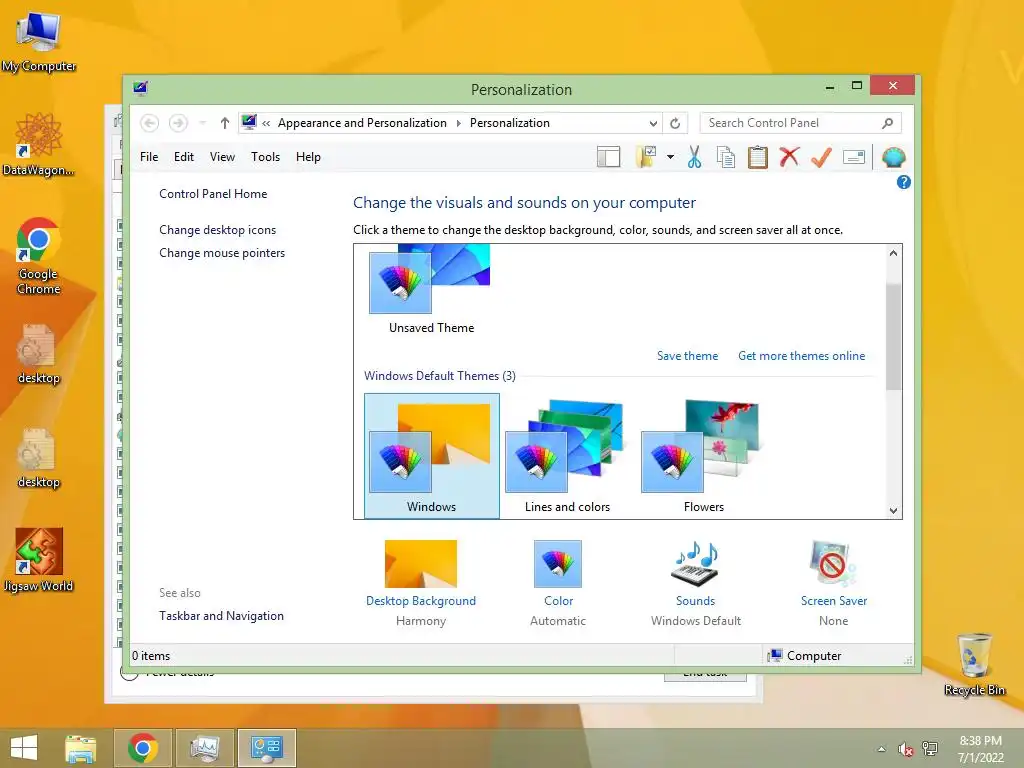Open Desktop Background settings
Image resolution: width=1024 pixels, height=768 pixels.
coord(421,583)
